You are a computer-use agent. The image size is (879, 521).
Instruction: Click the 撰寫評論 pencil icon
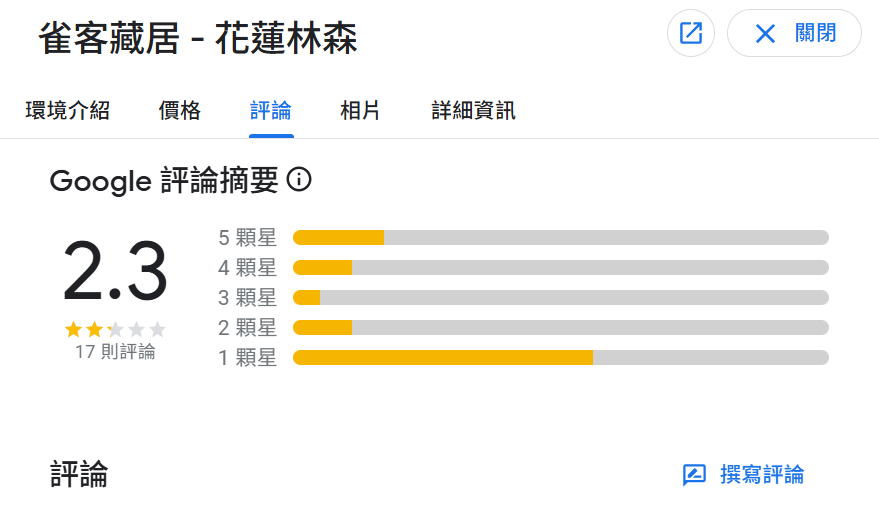point(694,475)
